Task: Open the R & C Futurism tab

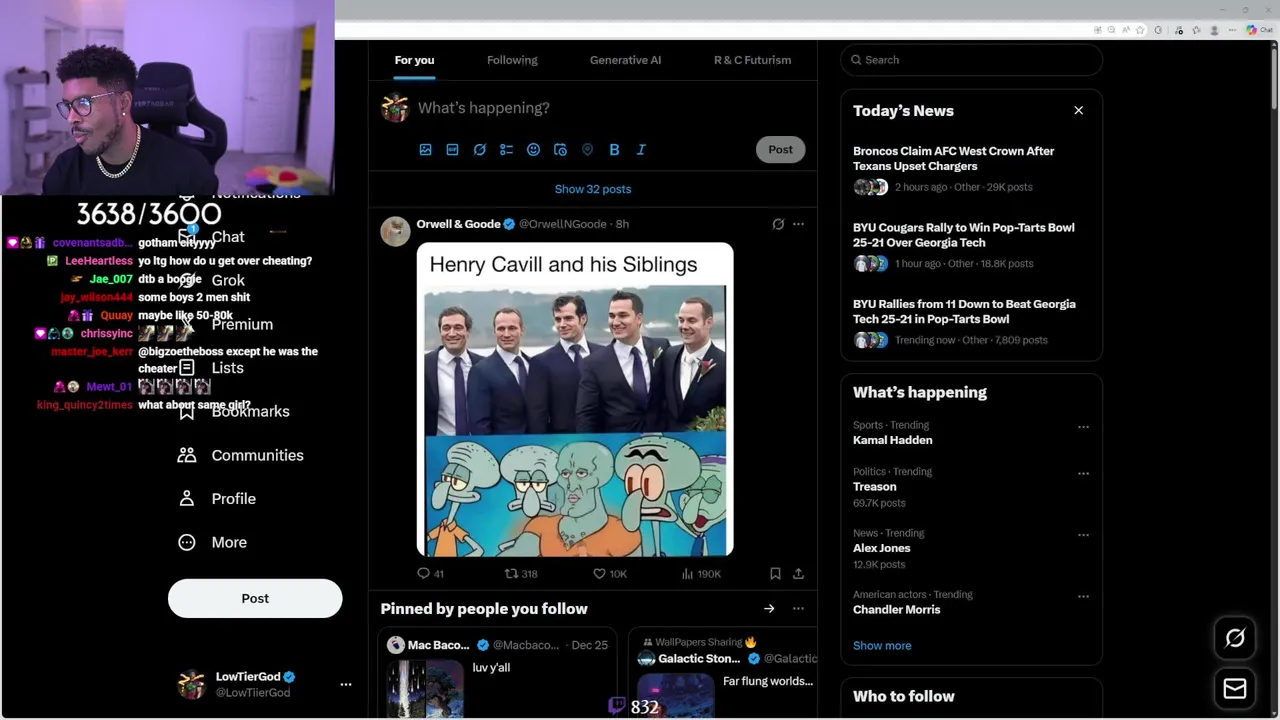Action: point(752,60)
